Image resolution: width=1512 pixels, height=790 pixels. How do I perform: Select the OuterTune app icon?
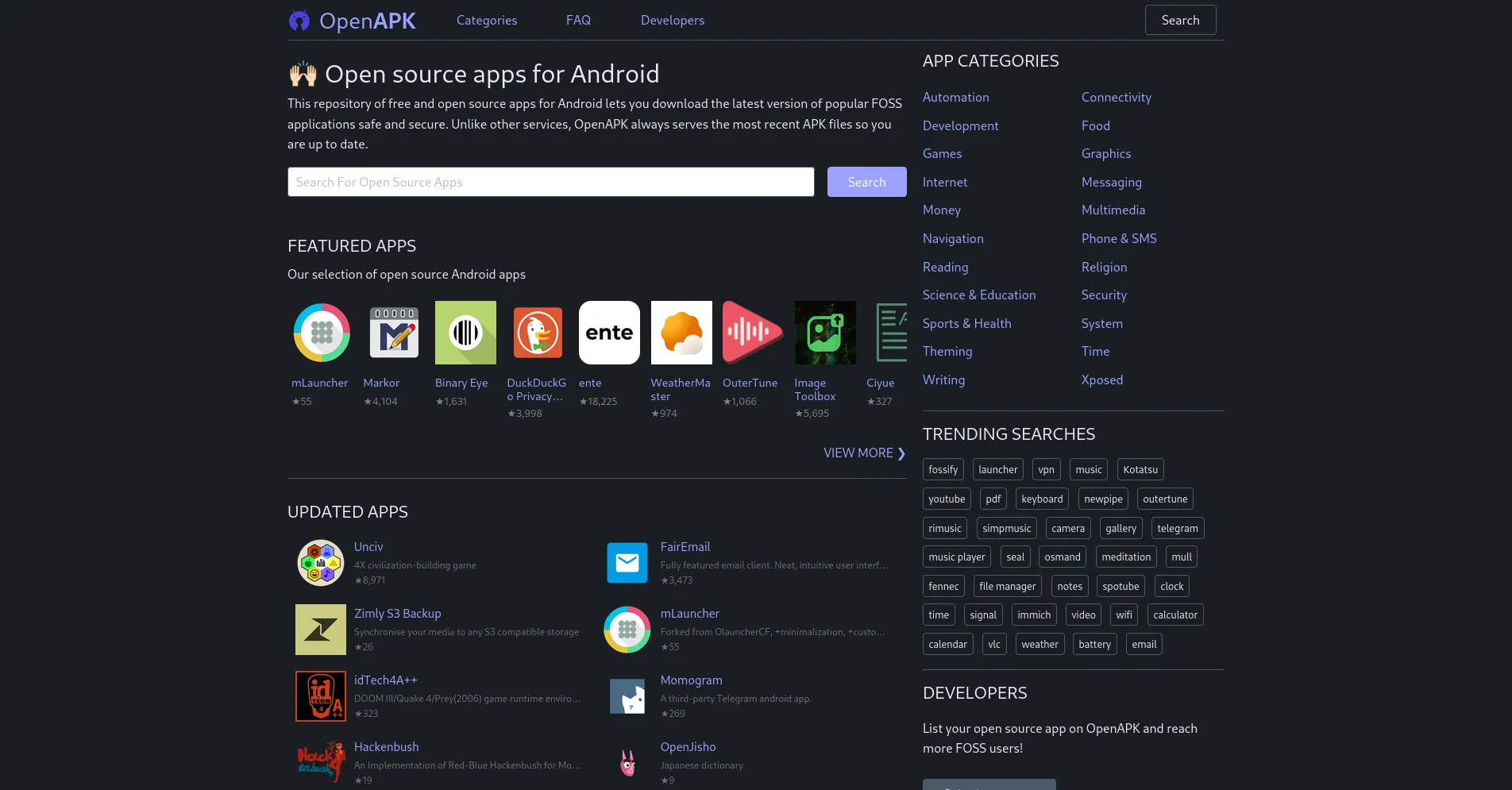coord(752,333)
